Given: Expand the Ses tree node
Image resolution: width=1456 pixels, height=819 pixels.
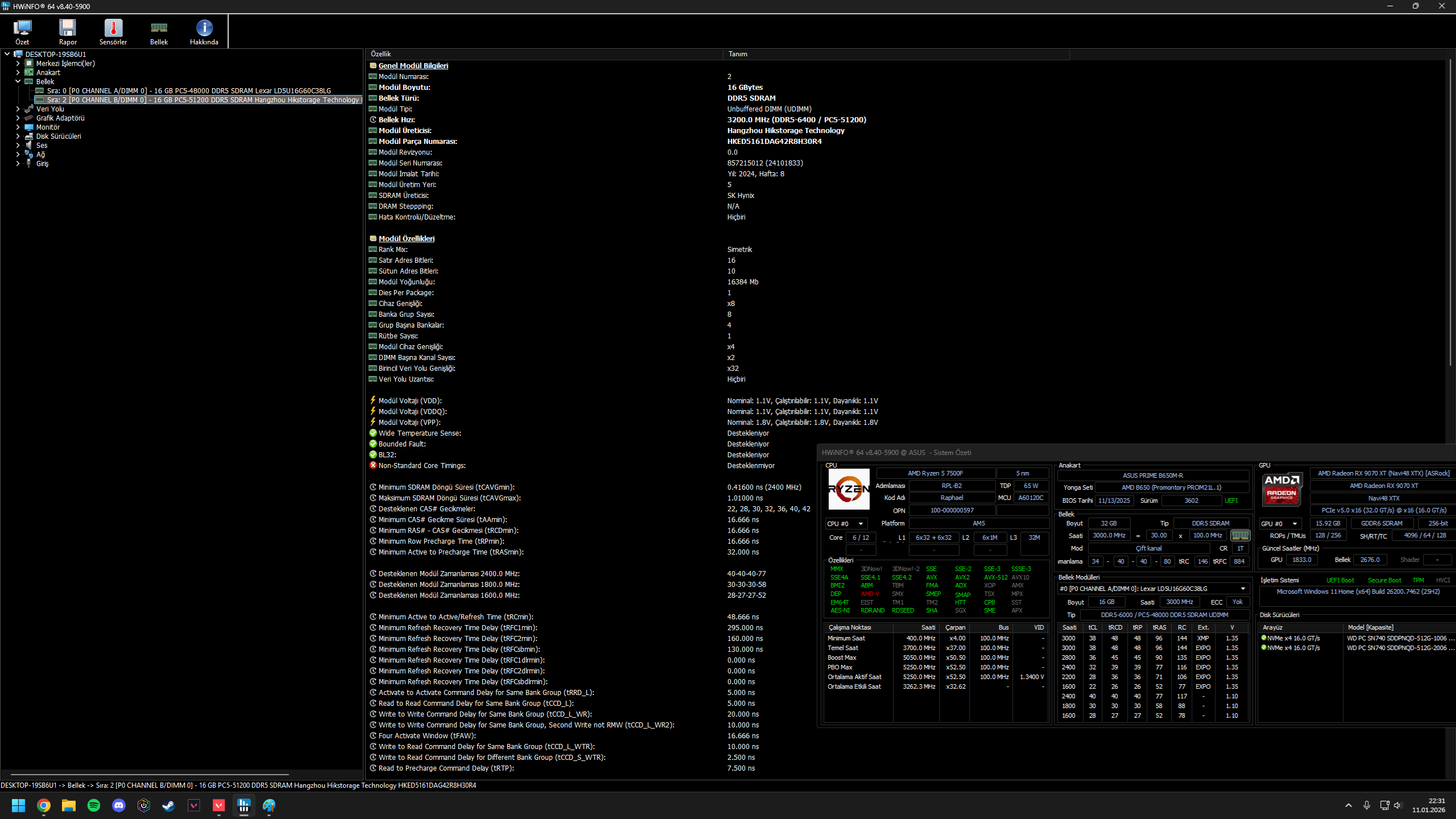Looking at the screenshot, I should pyautogui.click(x=18, y=145).
